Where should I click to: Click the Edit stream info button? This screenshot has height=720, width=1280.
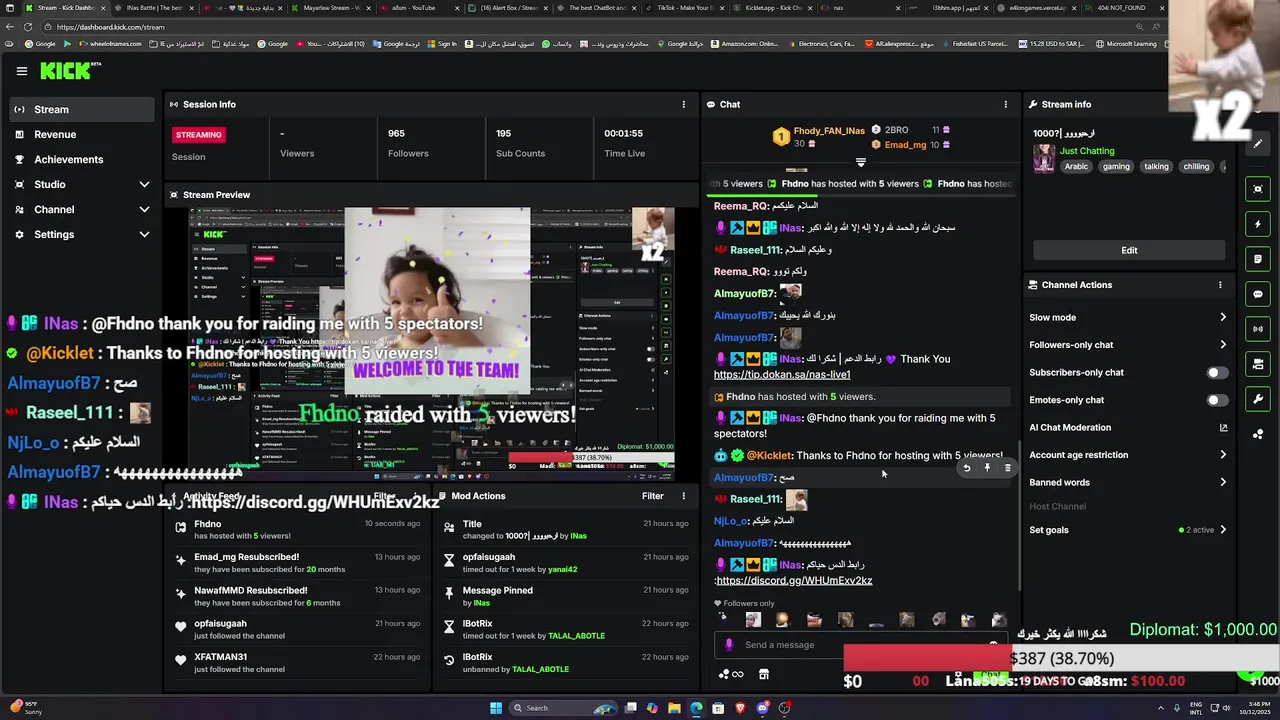[x=1129, y=250]
